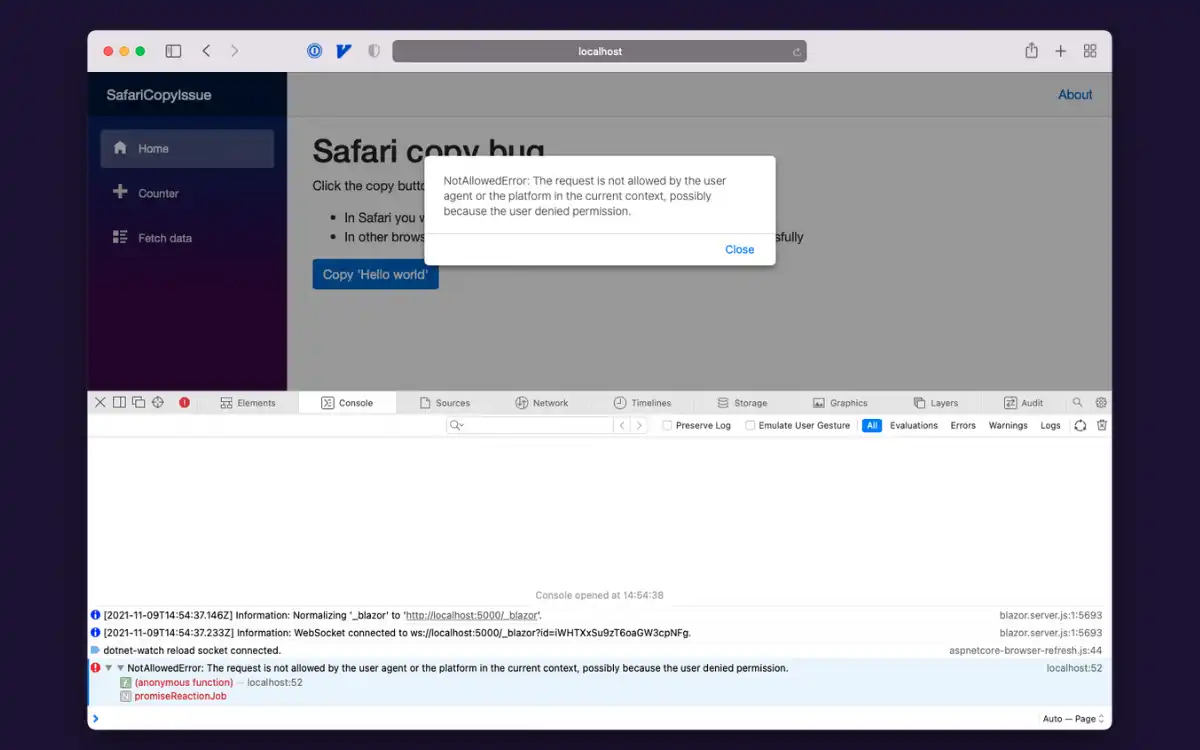Open the Network tab
This screenshot has width=1200, height=750.
point(542,403)
